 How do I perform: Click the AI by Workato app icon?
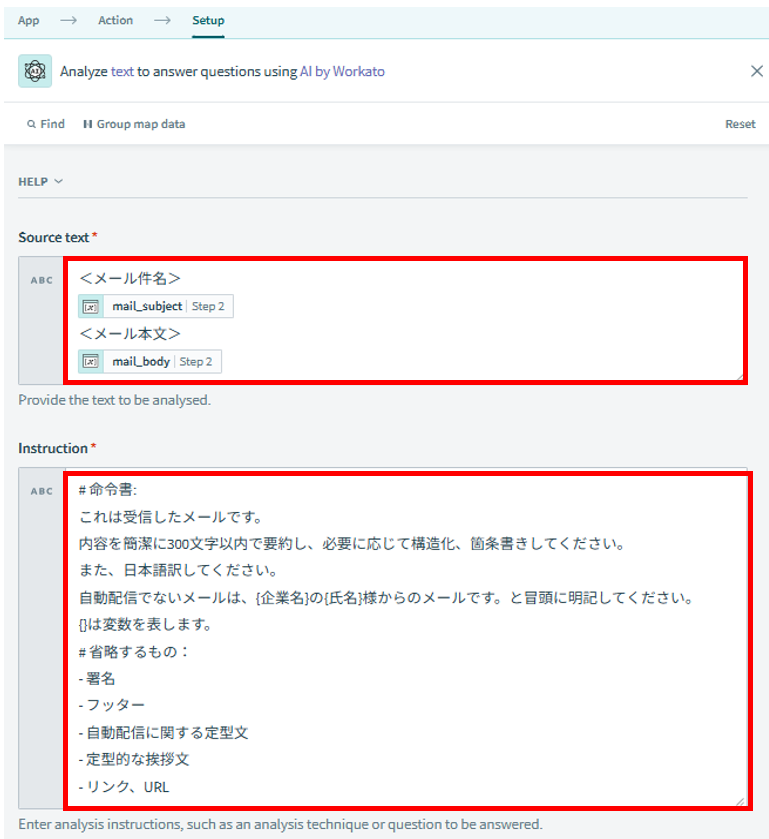click(x=35, y=71)
